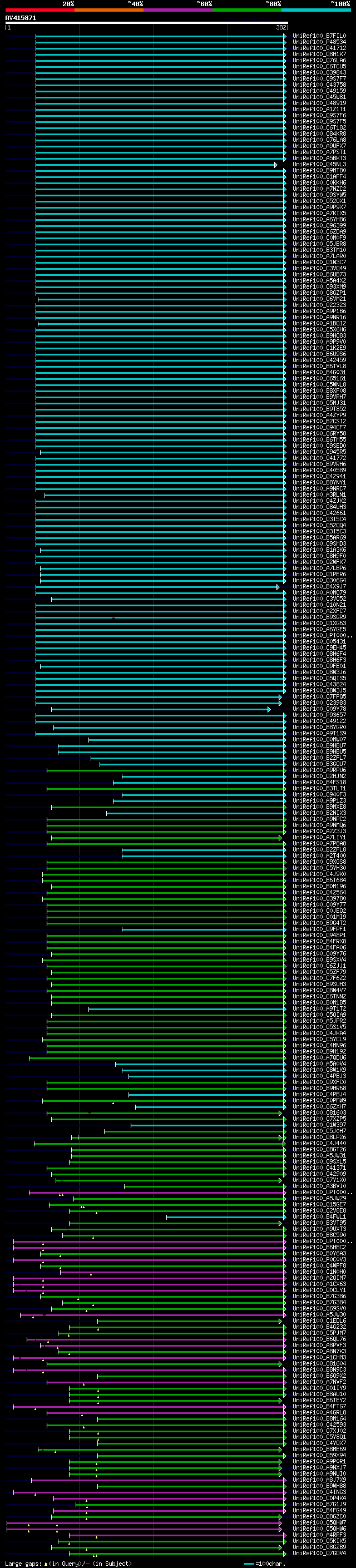Select label UniRef100_B3TLT1
The height and width of the screenshot is (1568, 356).
click(x=319, y=789)
